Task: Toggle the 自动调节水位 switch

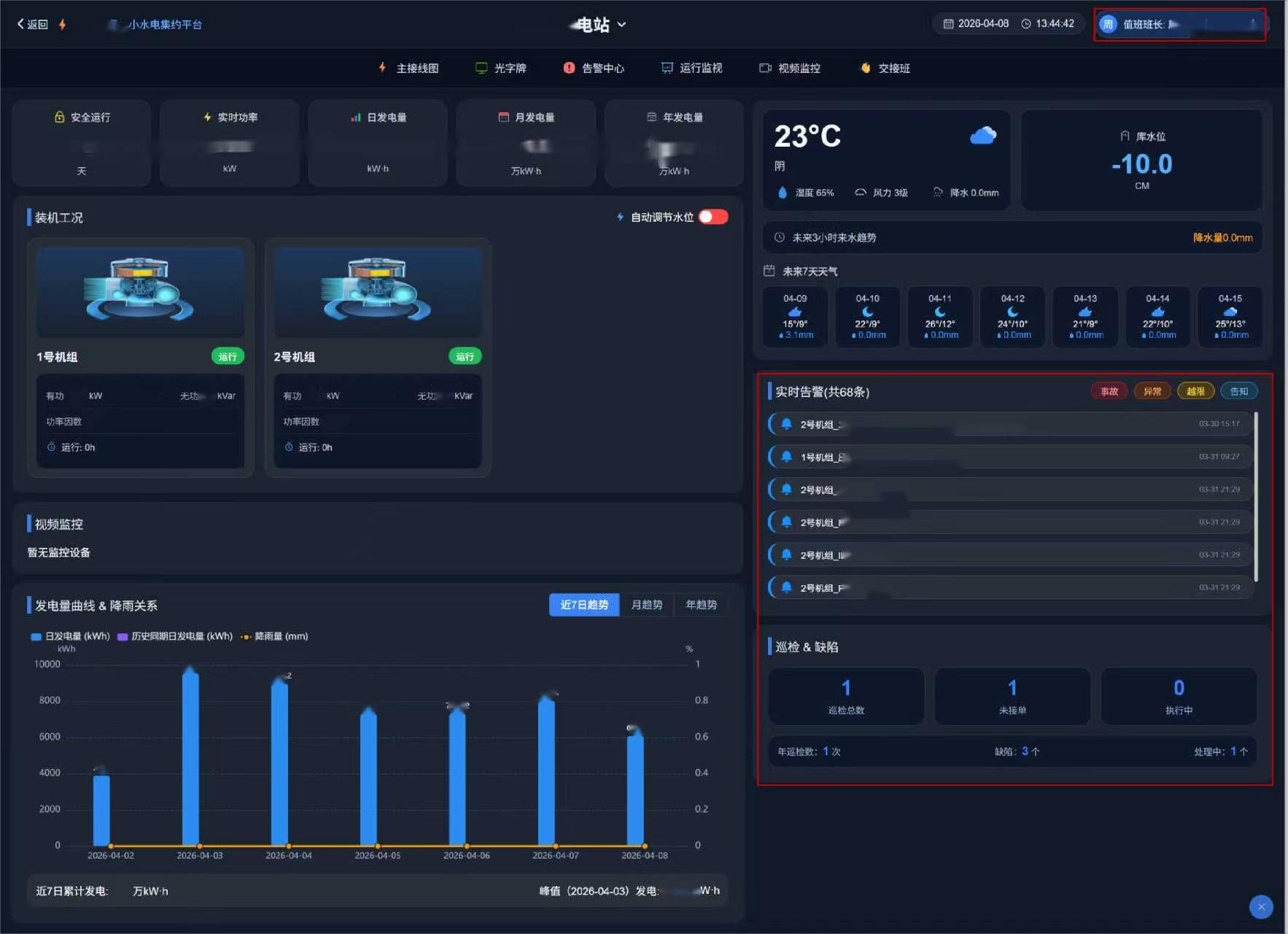Action: pyautogui.click(x=713, y=217)
